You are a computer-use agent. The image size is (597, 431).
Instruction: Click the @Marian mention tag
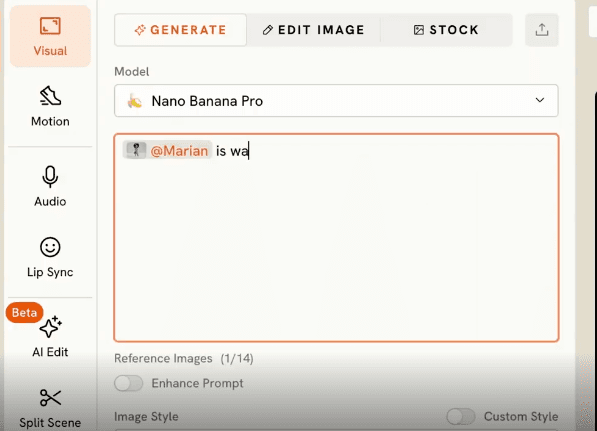click(x=179, y=151)
